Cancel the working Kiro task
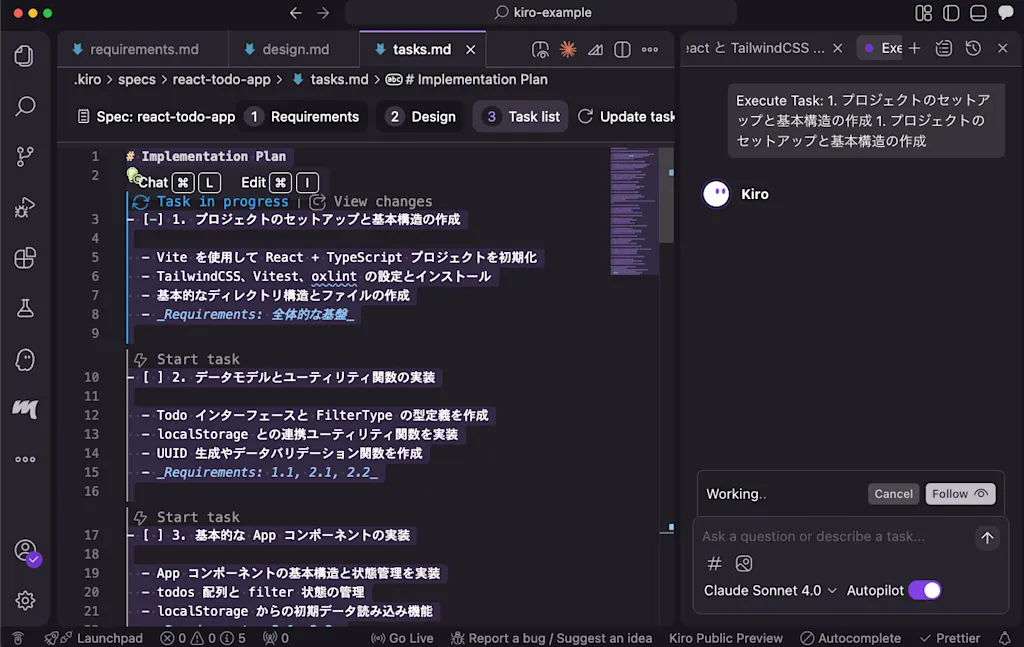Screen dimensions: 1024x647 893,494
